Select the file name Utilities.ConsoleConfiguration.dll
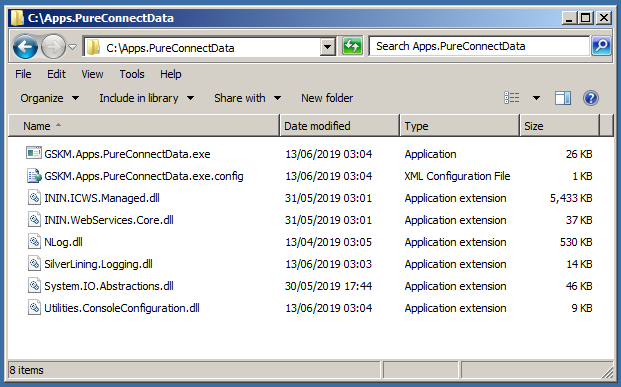Screen dimensions: 621x387 click(122, 308)
